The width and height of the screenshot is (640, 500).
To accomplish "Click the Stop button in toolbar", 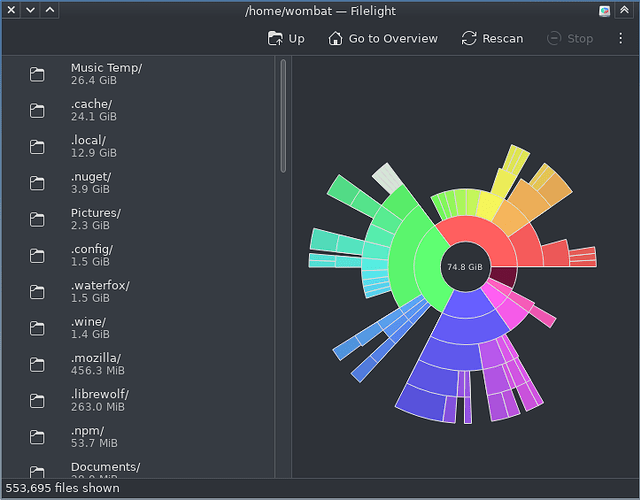I will point(570,39).
